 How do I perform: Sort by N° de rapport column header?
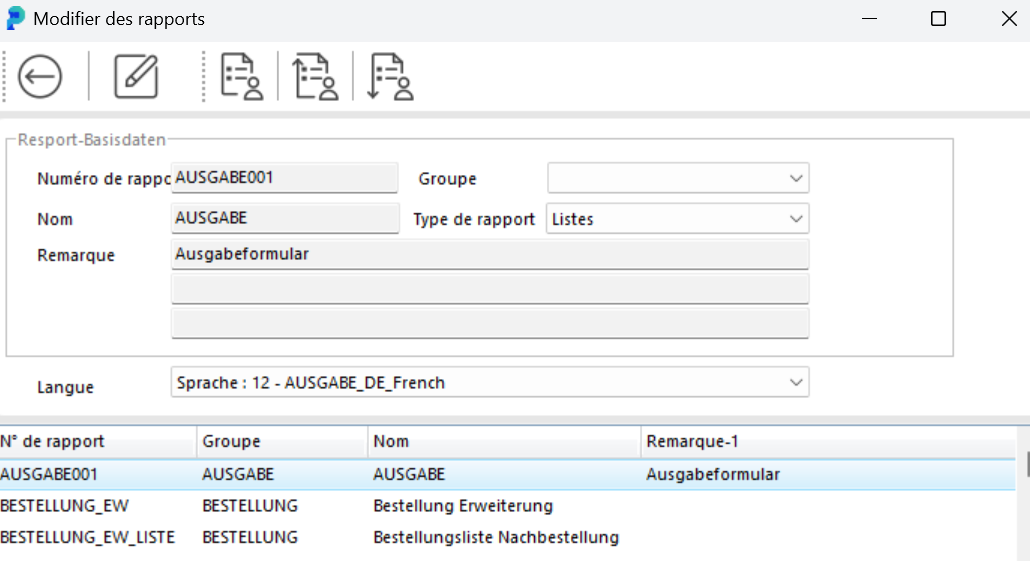97,441
